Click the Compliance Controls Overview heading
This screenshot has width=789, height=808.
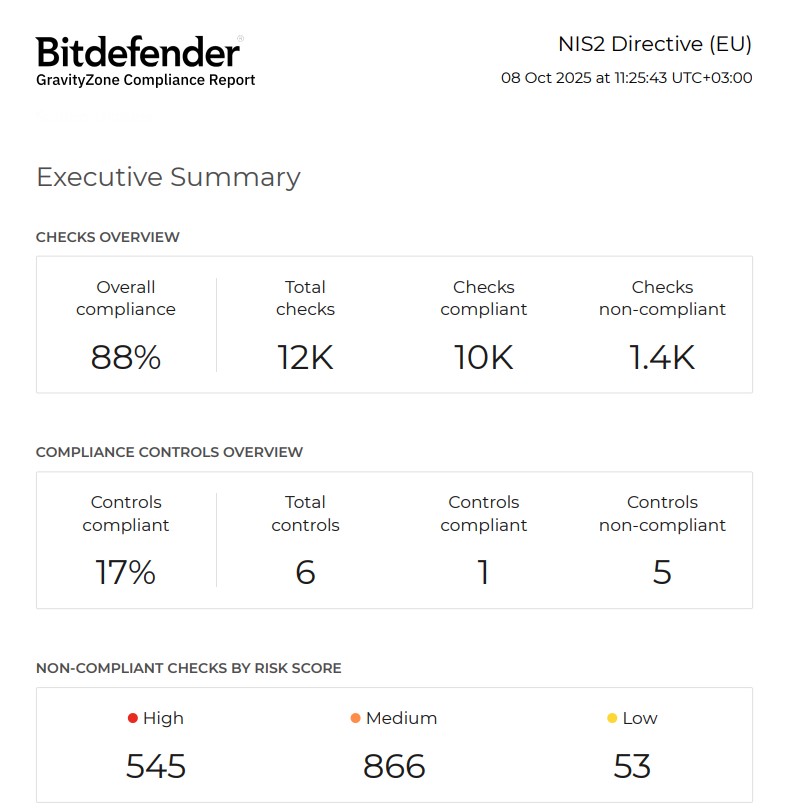point(169,452)
